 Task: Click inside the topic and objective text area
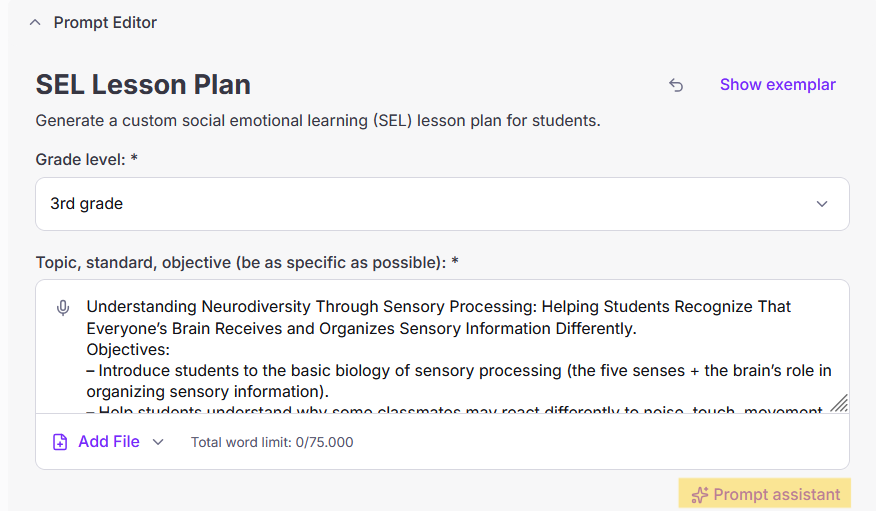[x=450, y=360]
